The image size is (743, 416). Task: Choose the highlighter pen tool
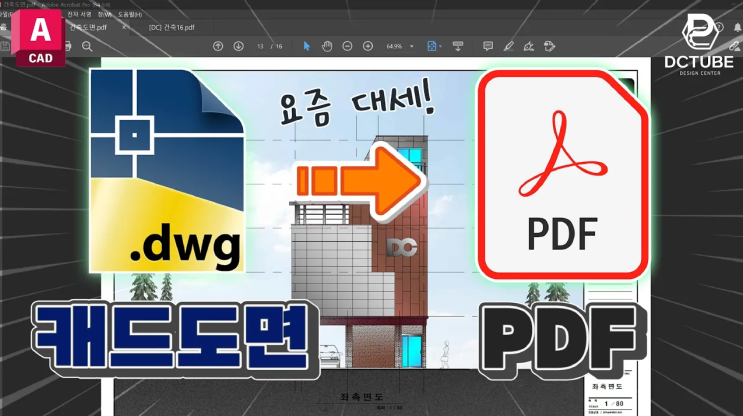[x=508, y=46]
